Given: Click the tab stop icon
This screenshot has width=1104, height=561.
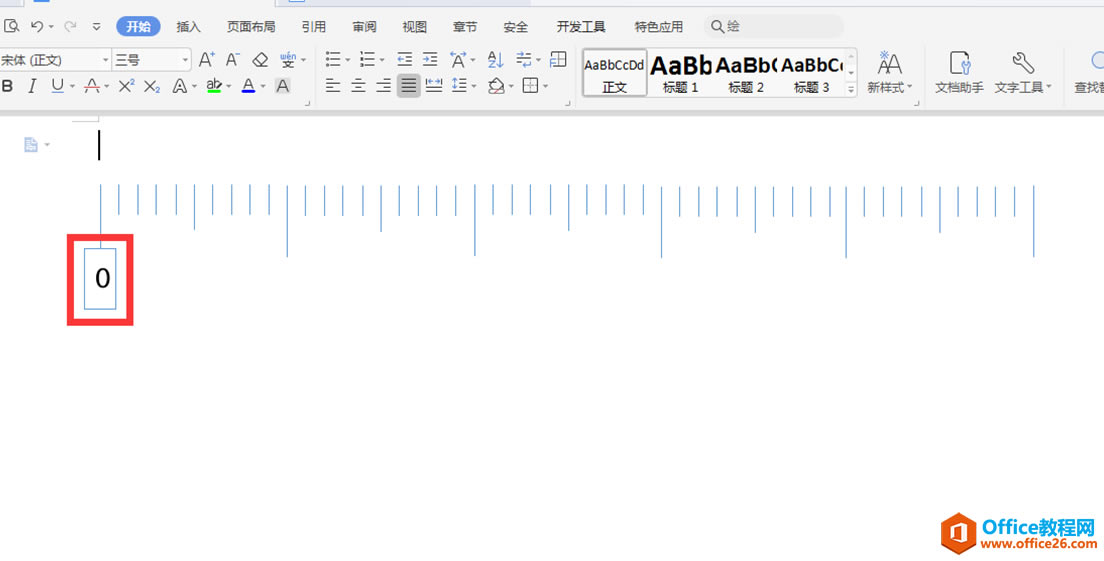Looking at the screenshot, I should 558,59.
